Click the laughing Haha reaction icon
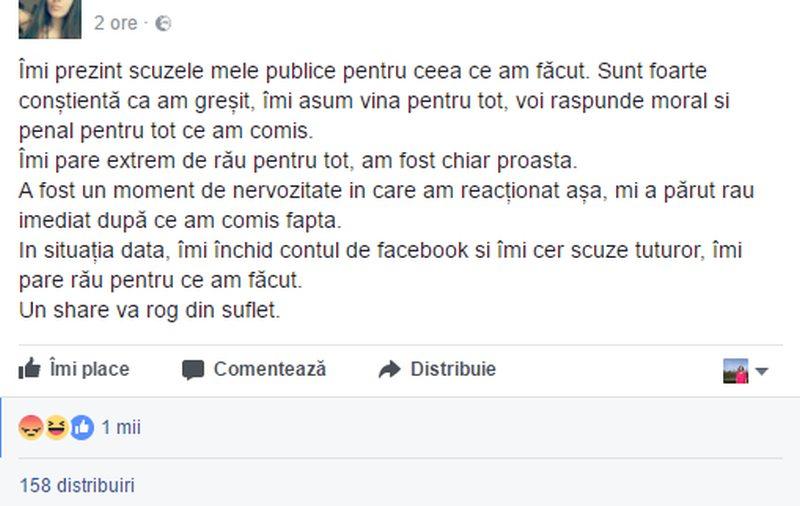This screenshot has height=506, width=800. (56, 428)
